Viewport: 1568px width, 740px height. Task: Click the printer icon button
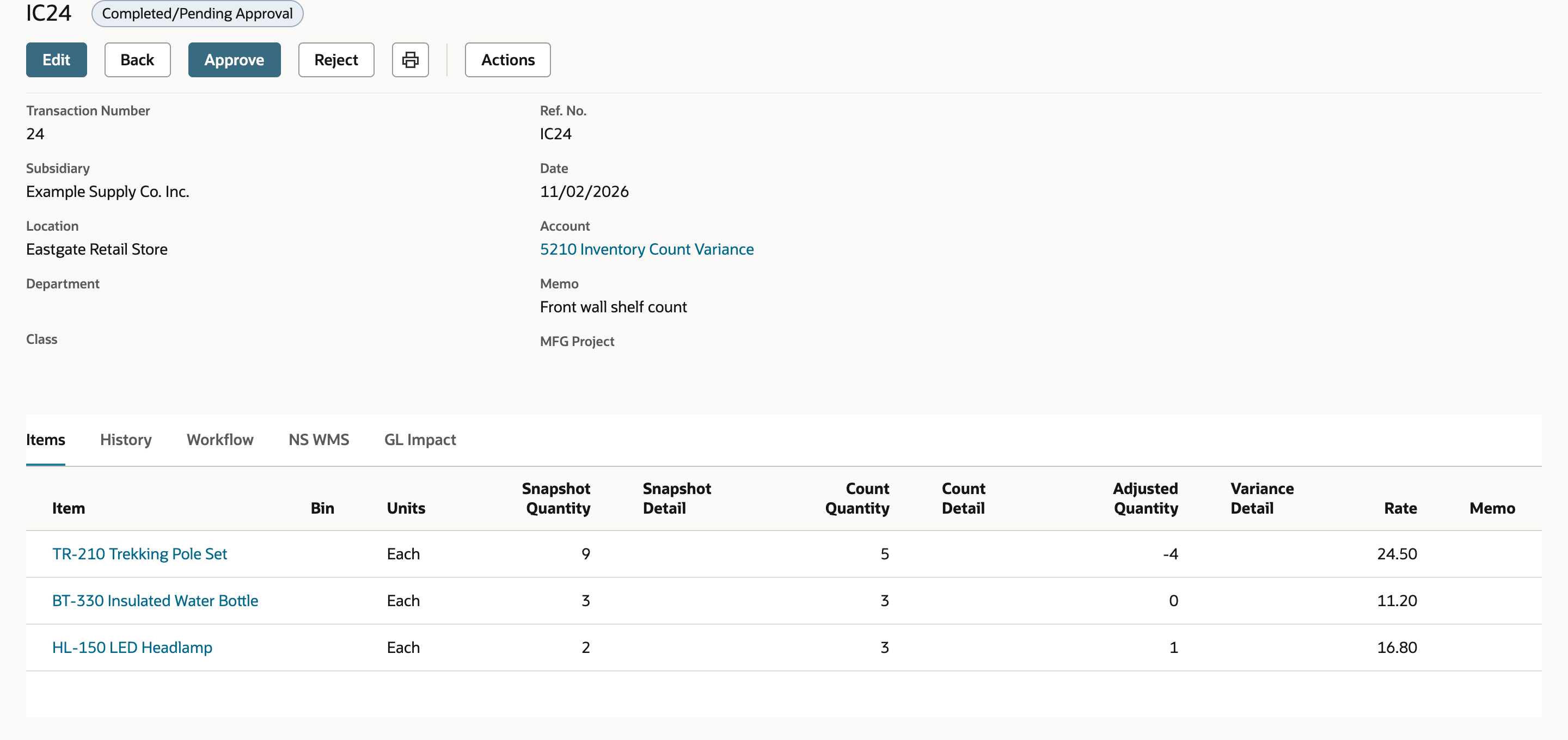[x=411, y=60]
